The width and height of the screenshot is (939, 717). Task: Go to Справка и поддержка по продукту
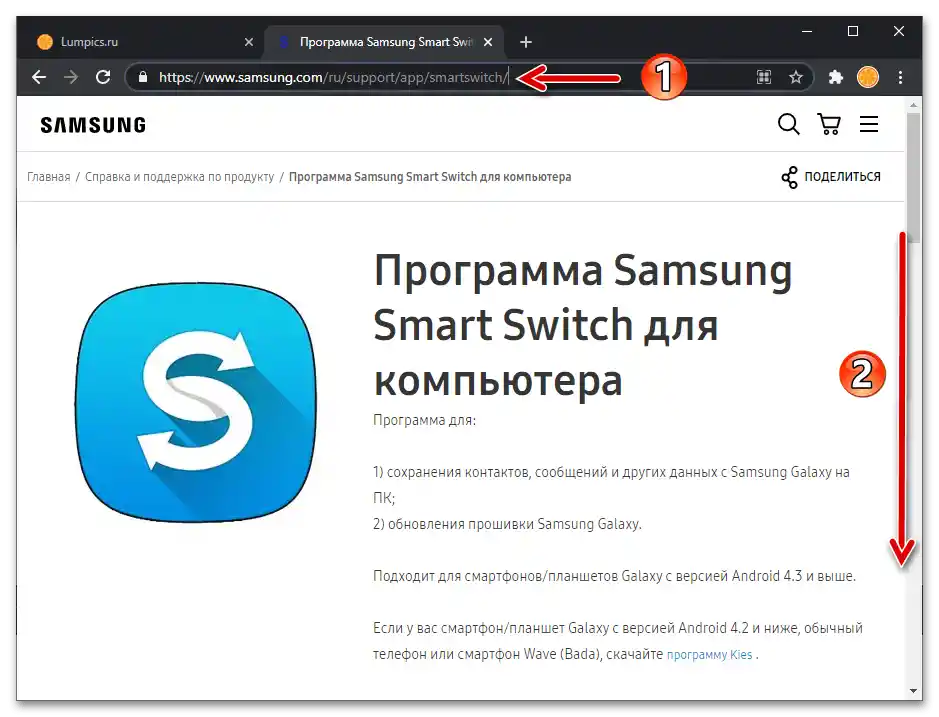[x=181, y=176]
